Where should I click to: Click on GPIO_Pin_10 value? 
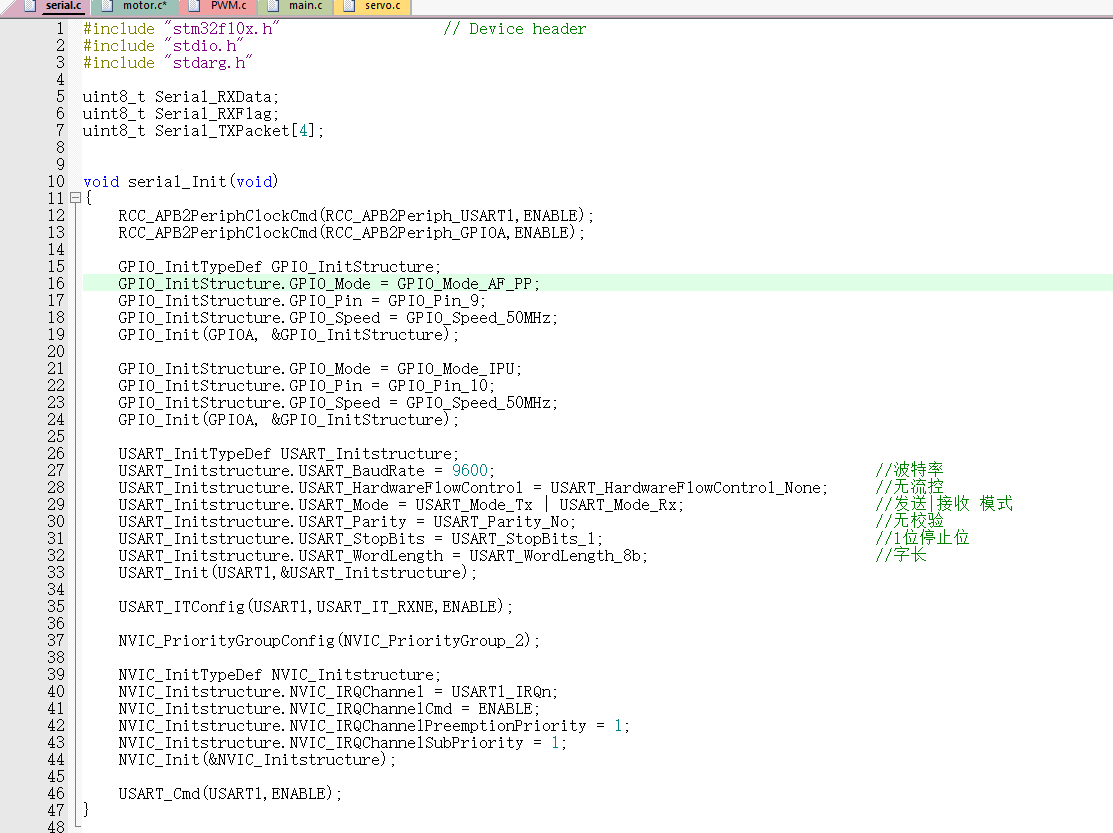(x=437, y=386)
